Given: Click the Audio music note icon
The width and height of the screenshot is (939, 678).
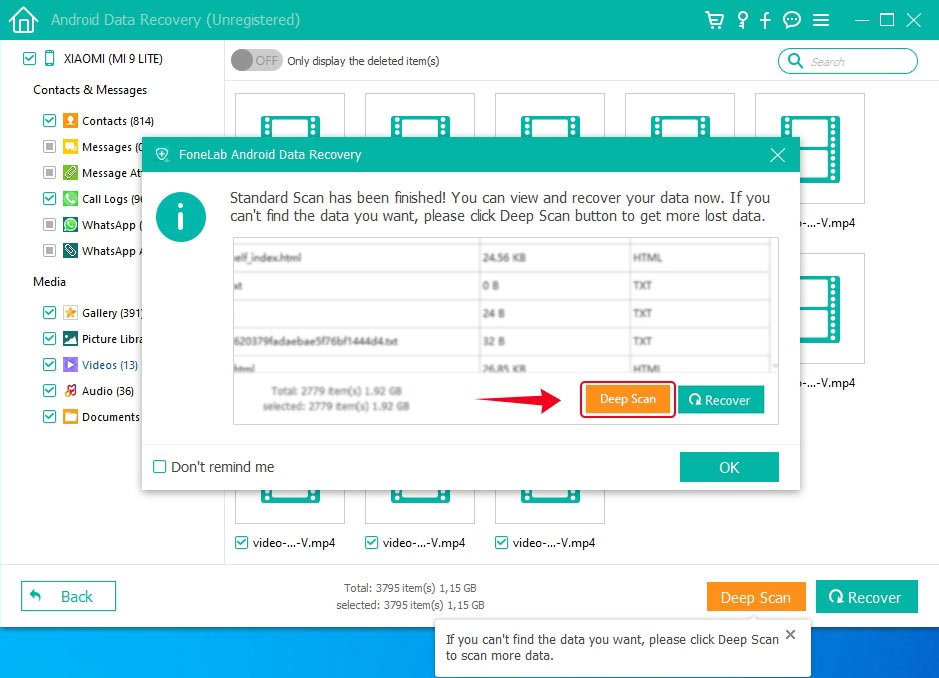Looking at the screenshot, I should coord(71,391).
